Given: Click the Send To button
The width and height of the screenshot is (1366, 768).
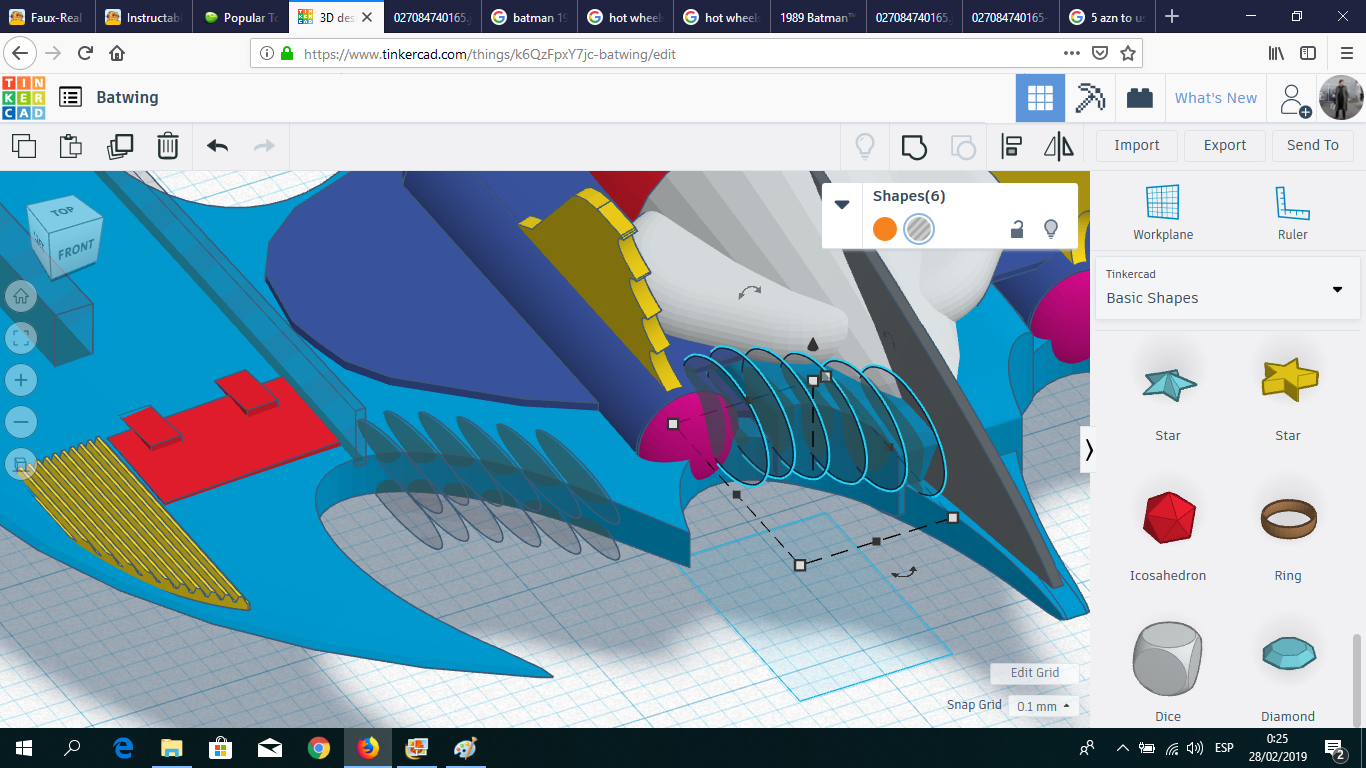Looking at the screenshot, I should point(1313,145).
